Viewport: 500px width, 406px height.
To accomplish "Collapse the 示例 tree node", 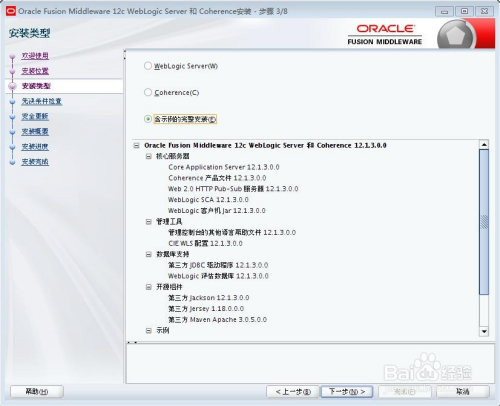I will tap(149, 331).
